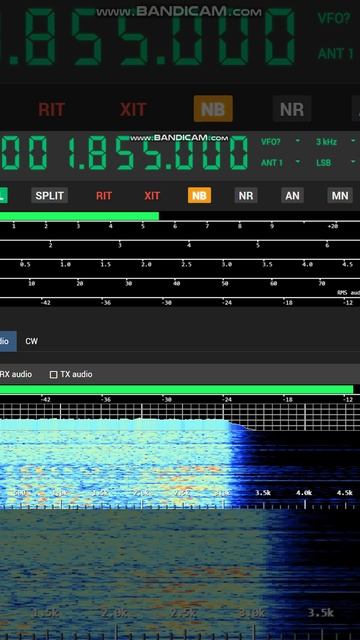
Task: Click the RX audio label
Action: 16,374
